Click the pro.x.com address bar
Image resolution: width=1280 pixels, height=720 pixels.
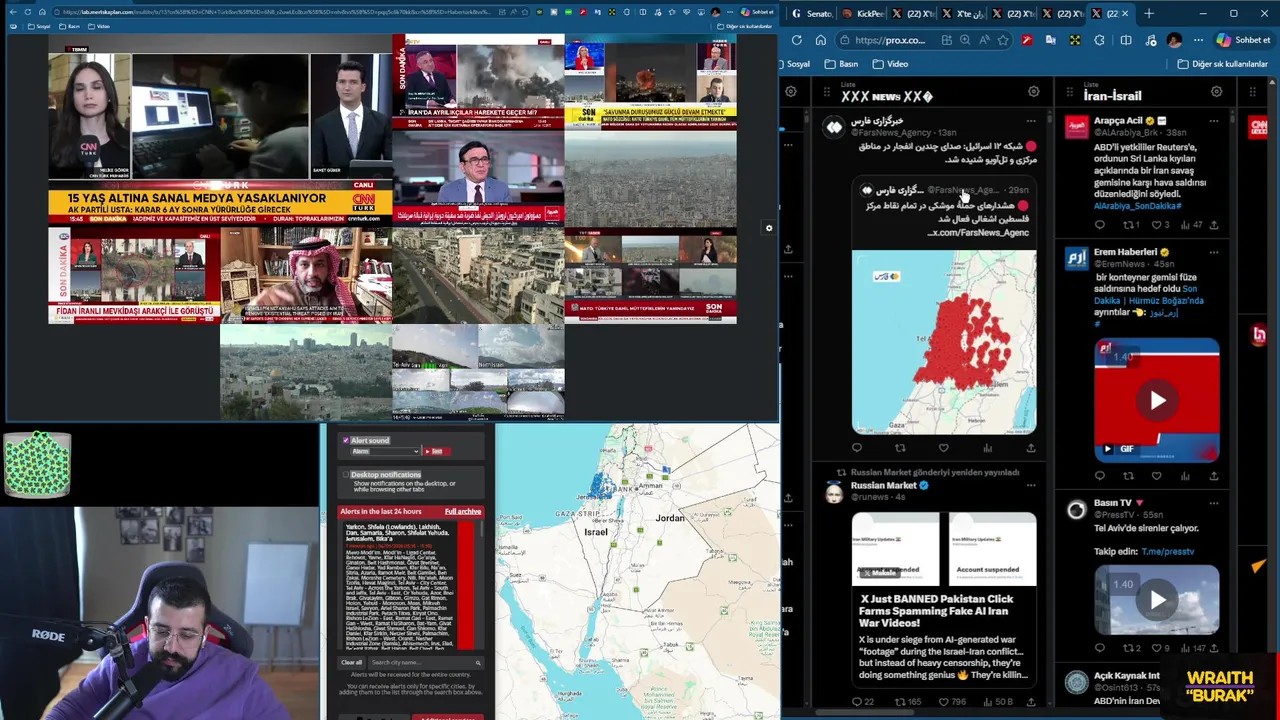point(890,40)
